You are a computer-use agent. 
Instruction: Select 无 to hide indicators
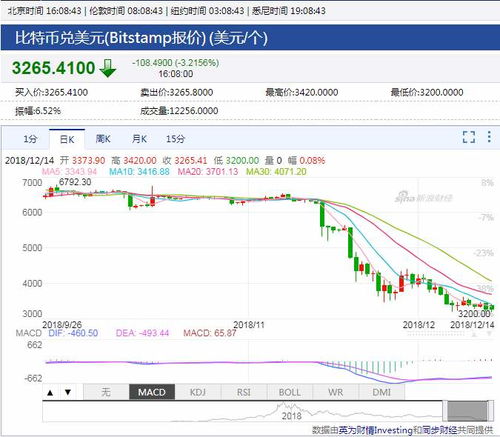[106, 392]
